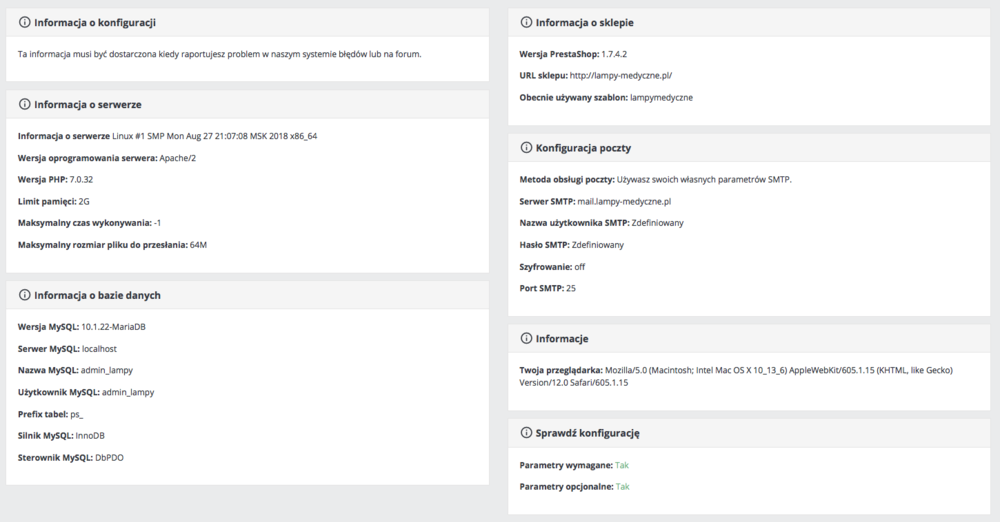1000x522 pixels.
Task: Click info icon beside Informacja o sklepie
Action: tap(527, 22)
